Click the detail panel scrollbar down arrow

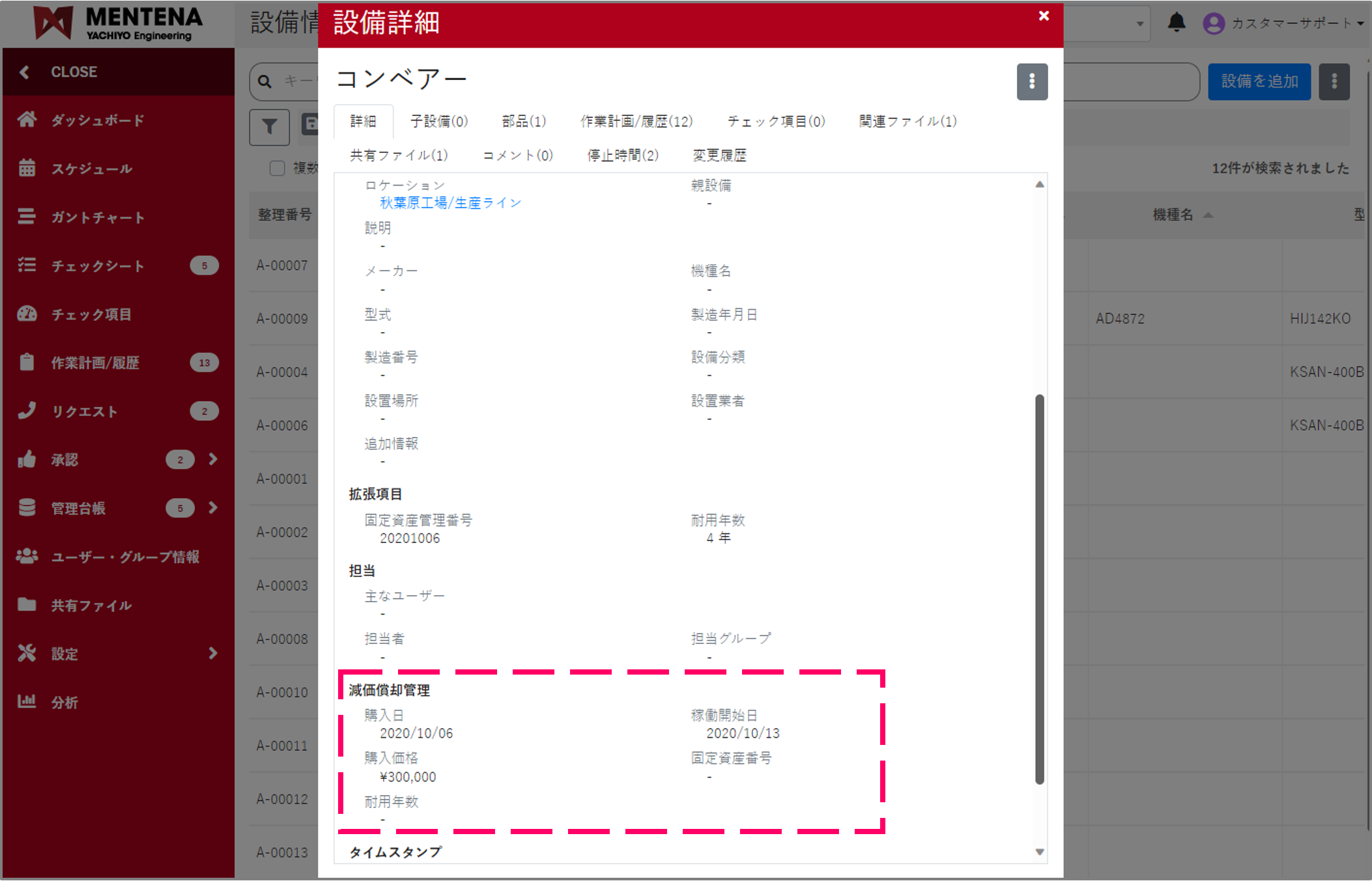[x=1040, y=852]
